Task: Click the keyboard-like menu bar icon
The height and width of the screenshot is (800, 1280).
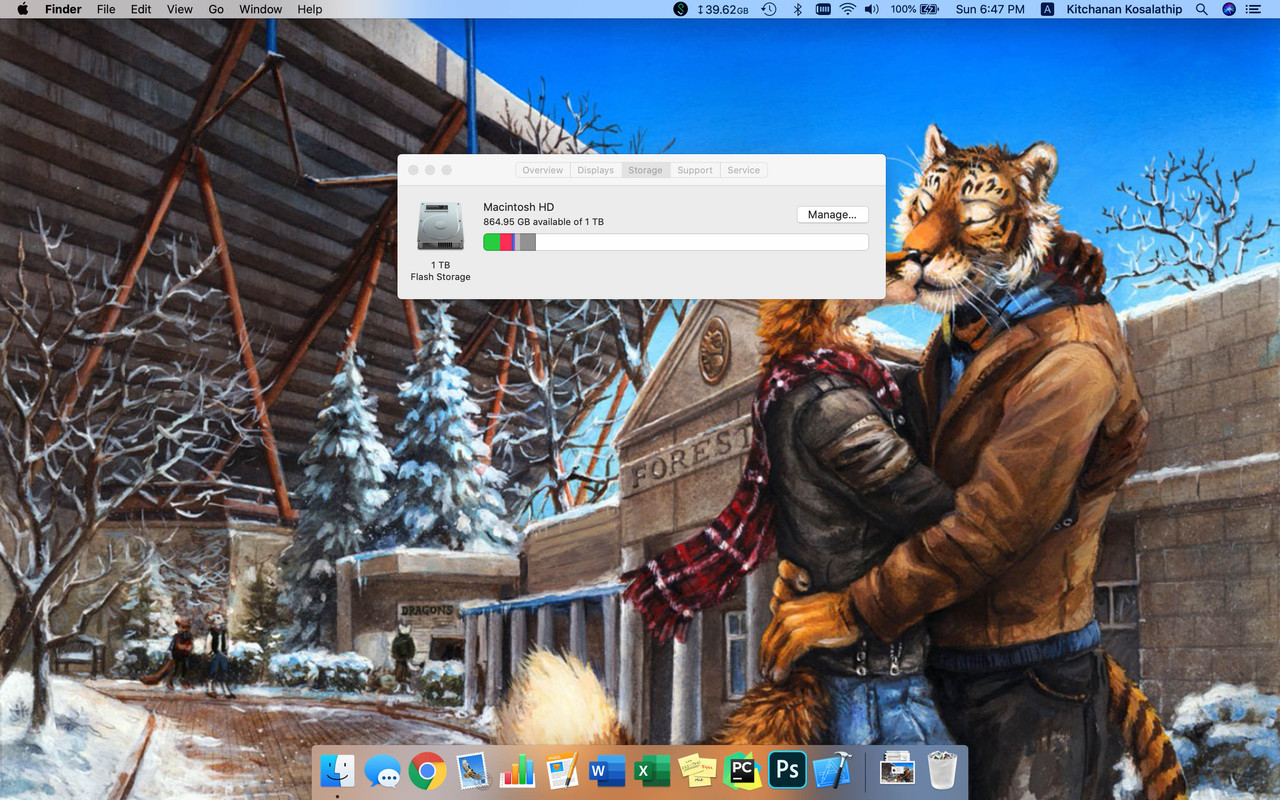Action: [824, 9]
